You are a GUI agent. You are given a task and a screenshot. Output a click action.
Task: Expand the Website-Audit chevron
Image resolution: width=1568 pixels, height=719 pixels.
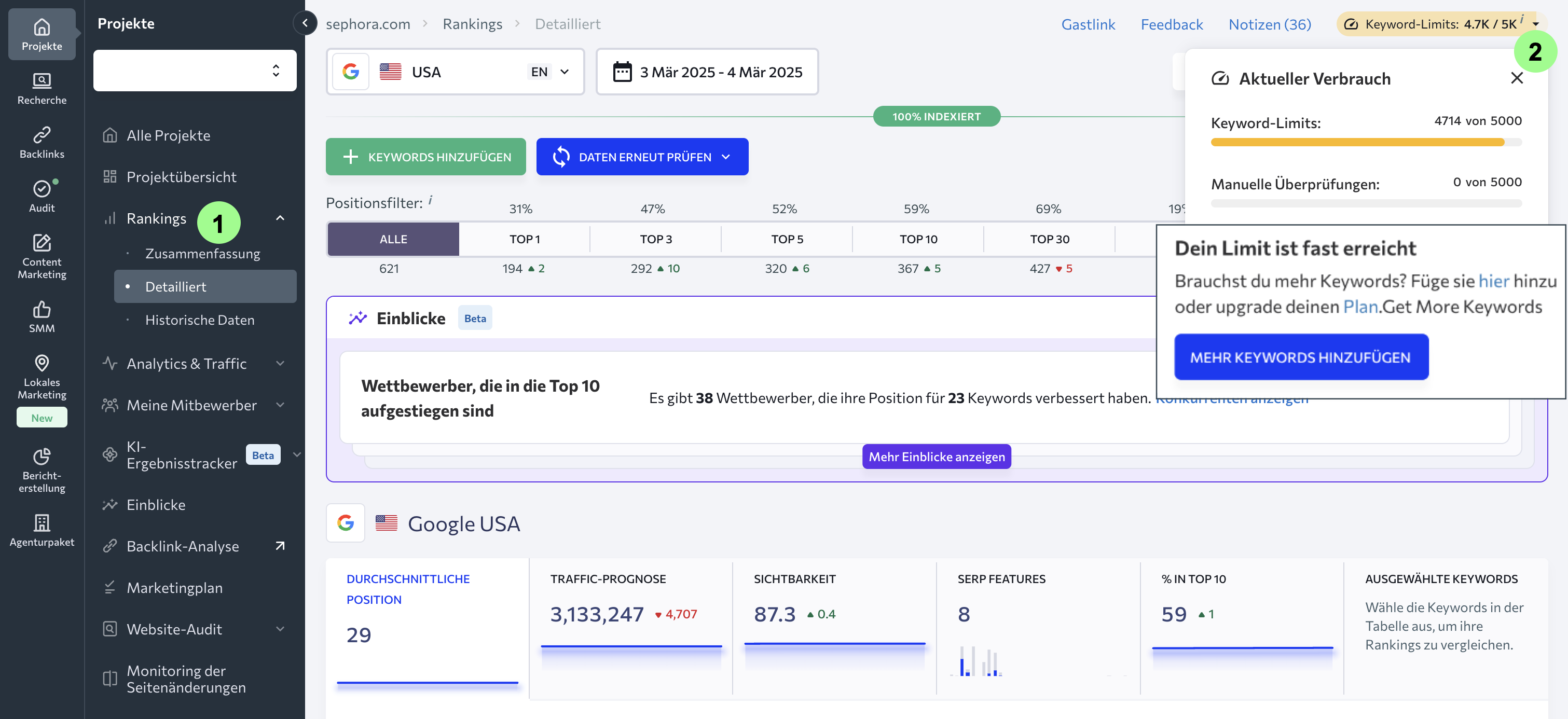[x=280, y=628]
